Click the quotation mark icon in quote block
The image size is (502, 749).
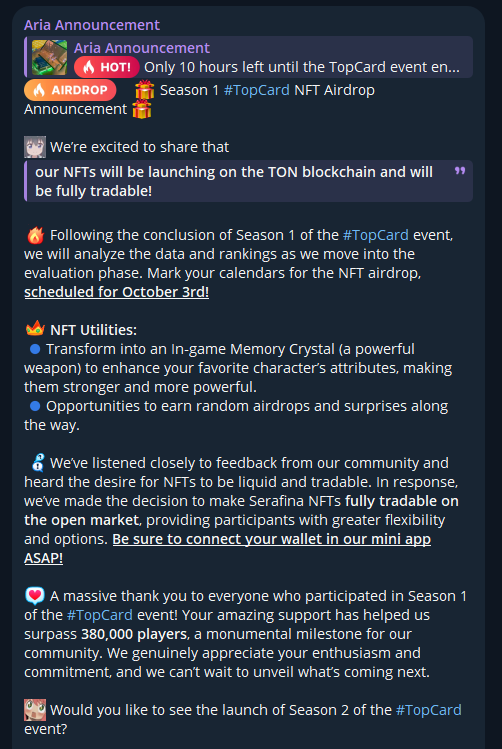[x=460, y=171]
